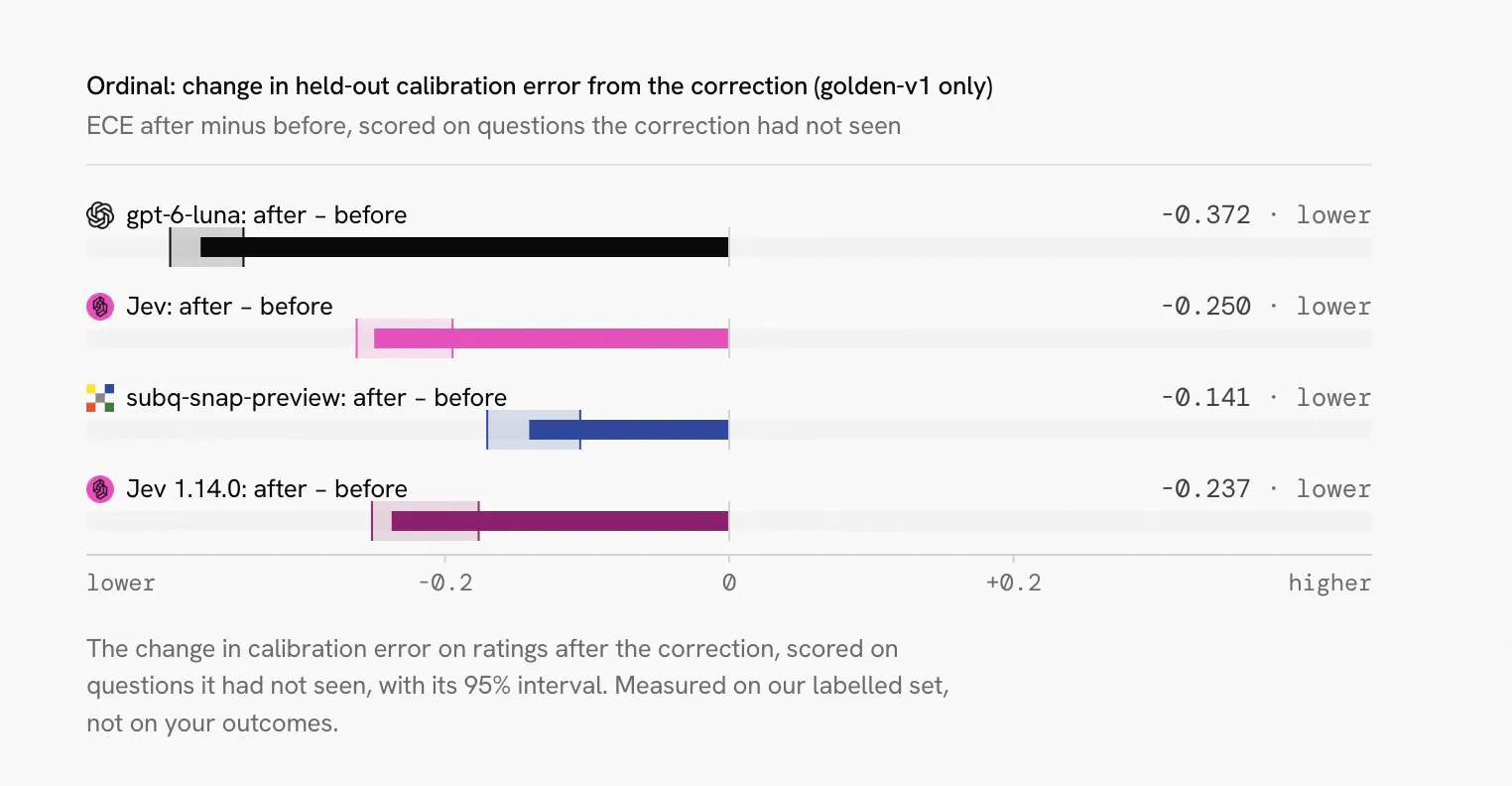Select the black gpt-6-luna bar

(x=464, y=247)
